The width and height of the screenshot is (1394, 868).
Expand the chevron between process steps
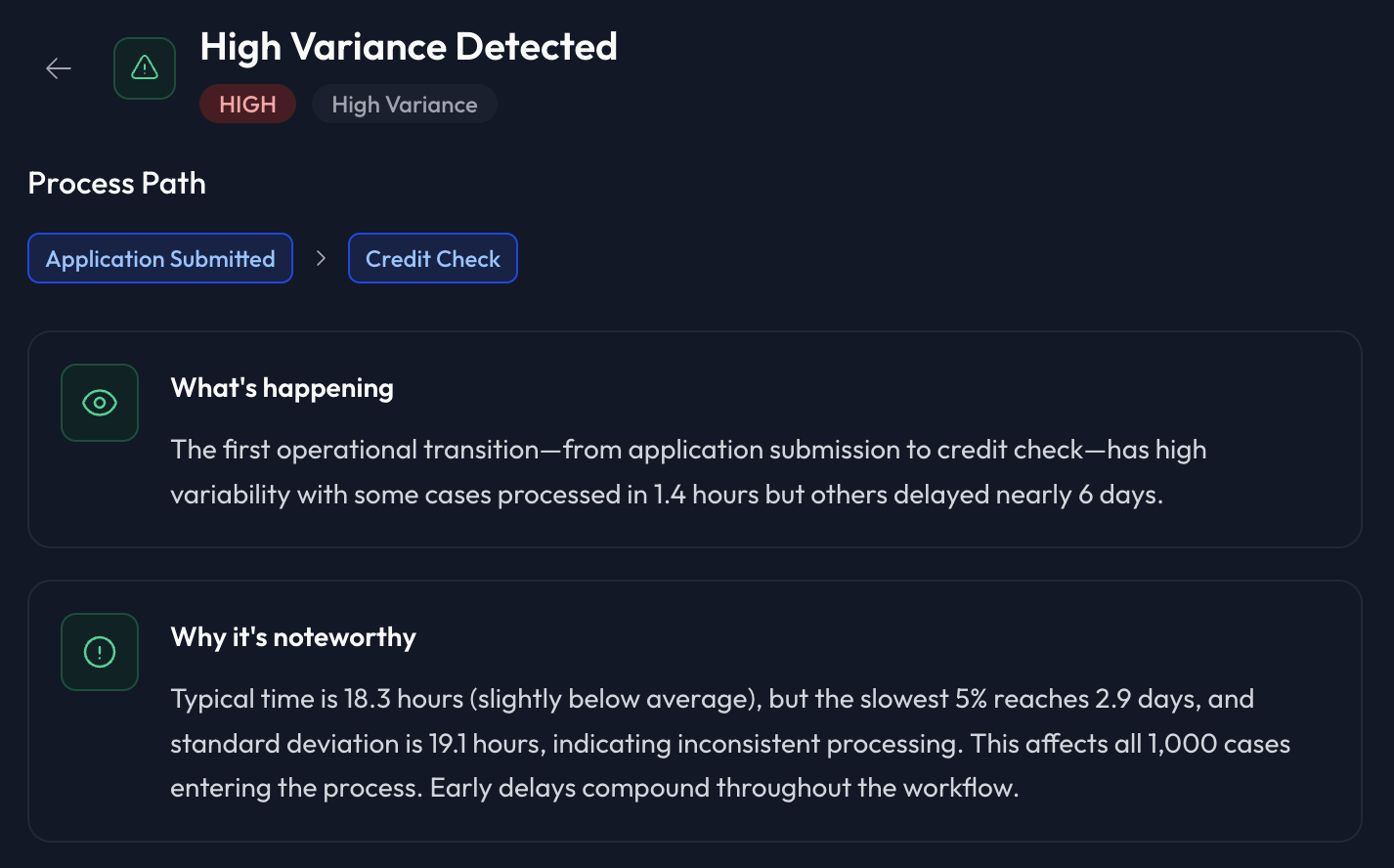point(320,258)
